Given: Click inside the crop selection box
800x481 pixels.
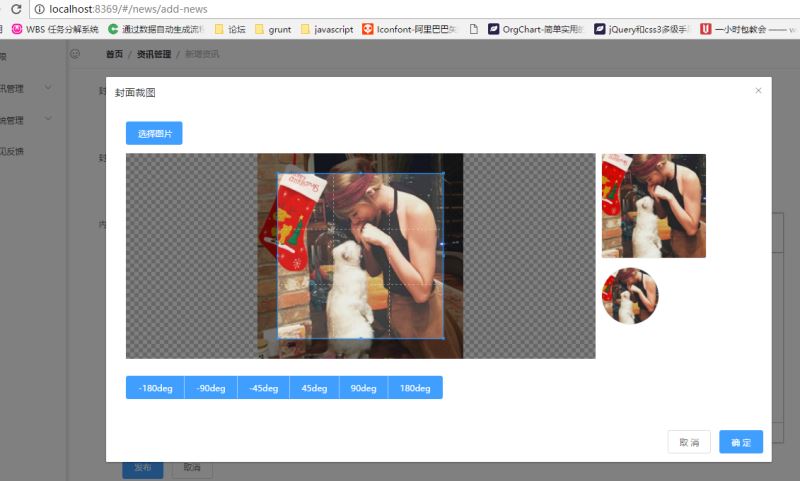Looking at the screenshot, I should (360, 256).
